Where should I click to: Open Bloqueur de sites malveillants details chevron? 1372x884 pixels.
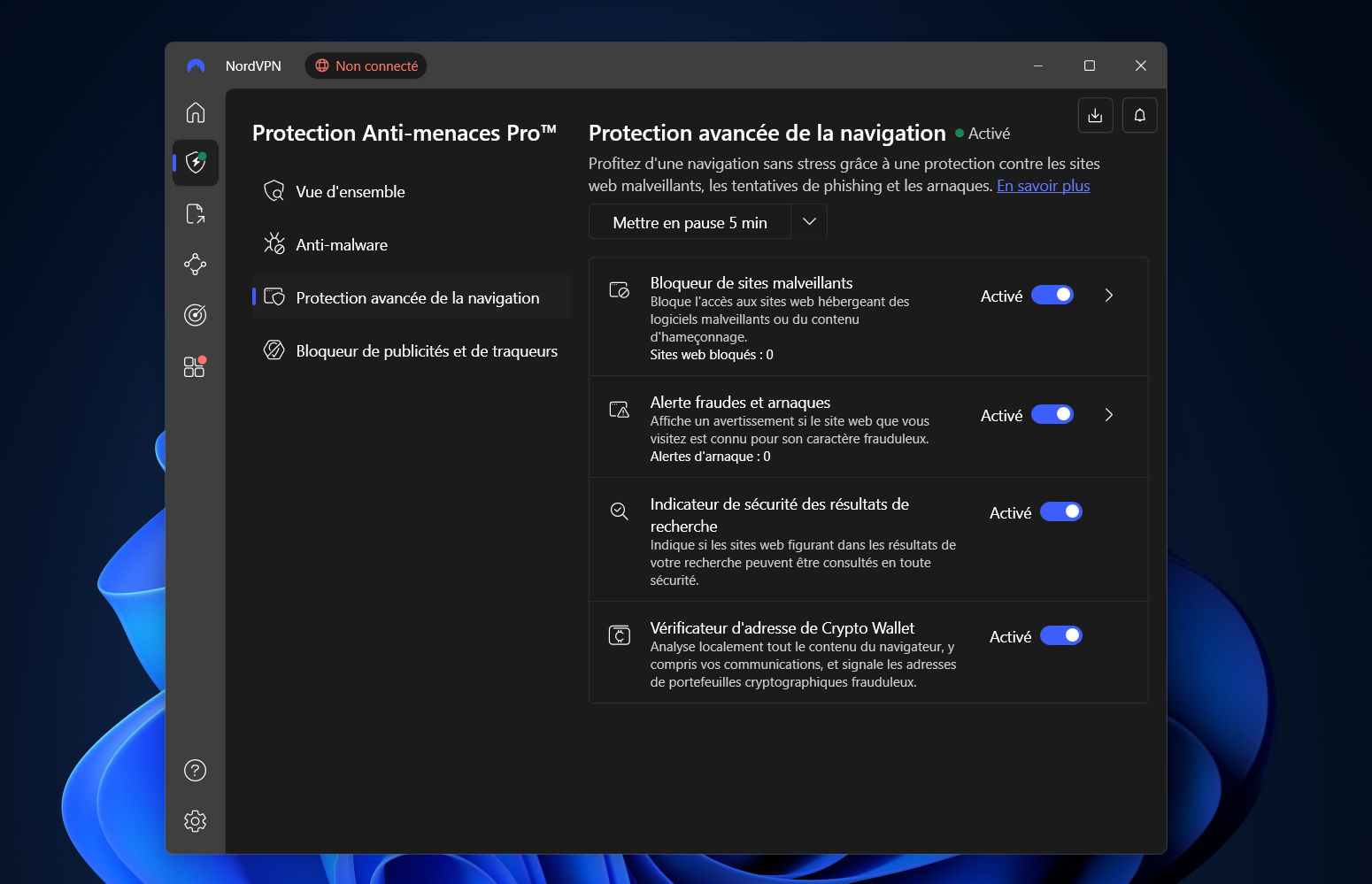(x=1109, y=295)
